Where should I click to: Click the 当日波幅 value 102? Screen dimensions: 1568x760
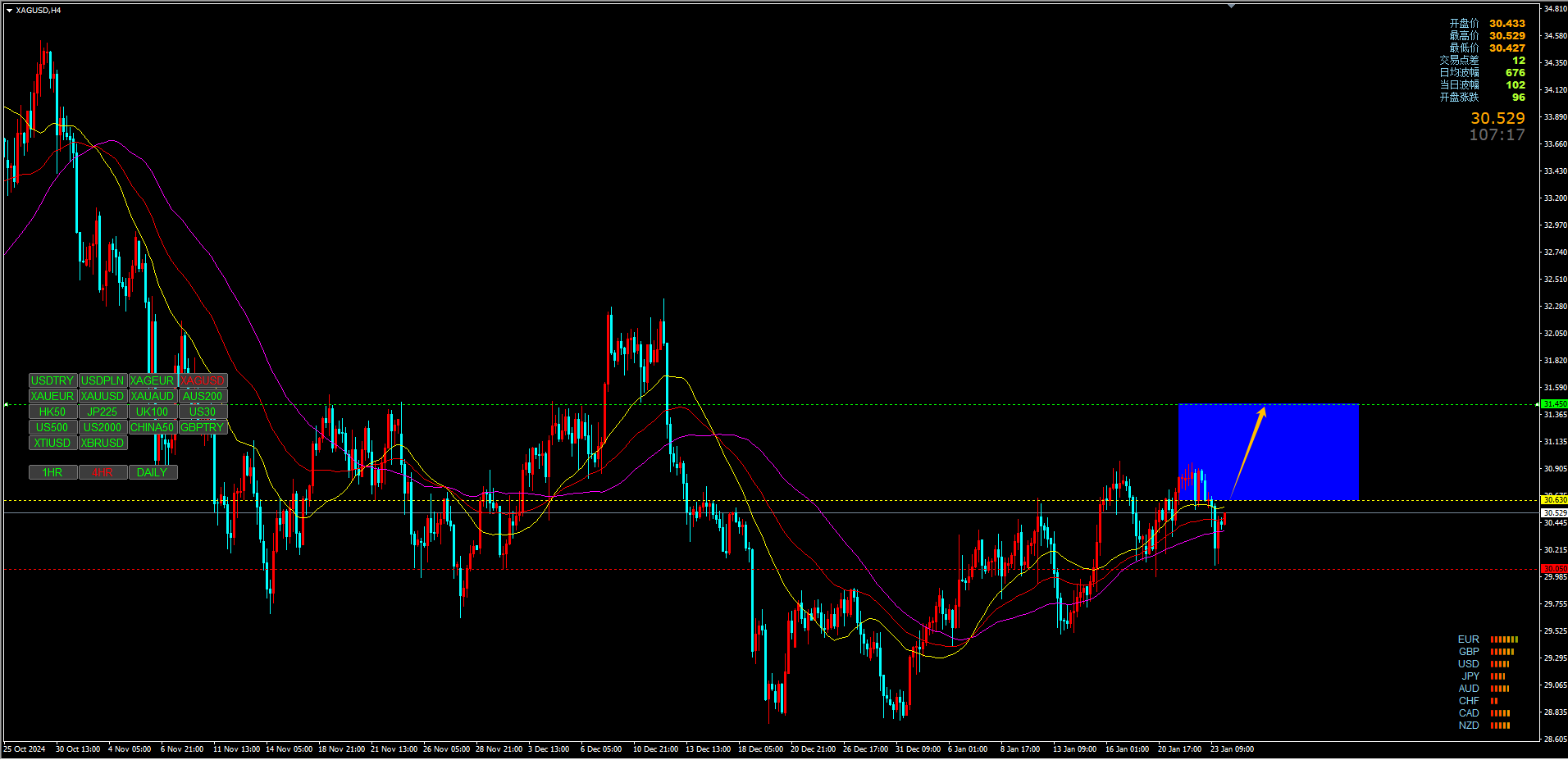(x=1516, y=85)
